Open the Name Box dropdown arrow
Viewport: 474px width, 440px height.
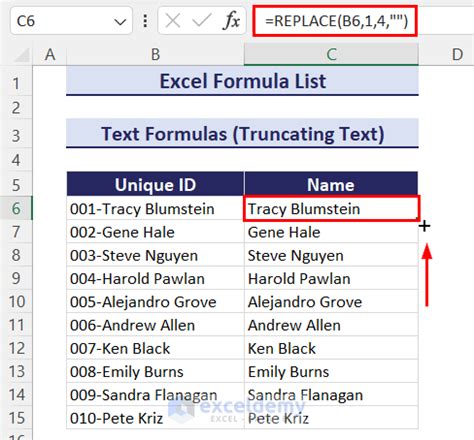coord(120,22)
